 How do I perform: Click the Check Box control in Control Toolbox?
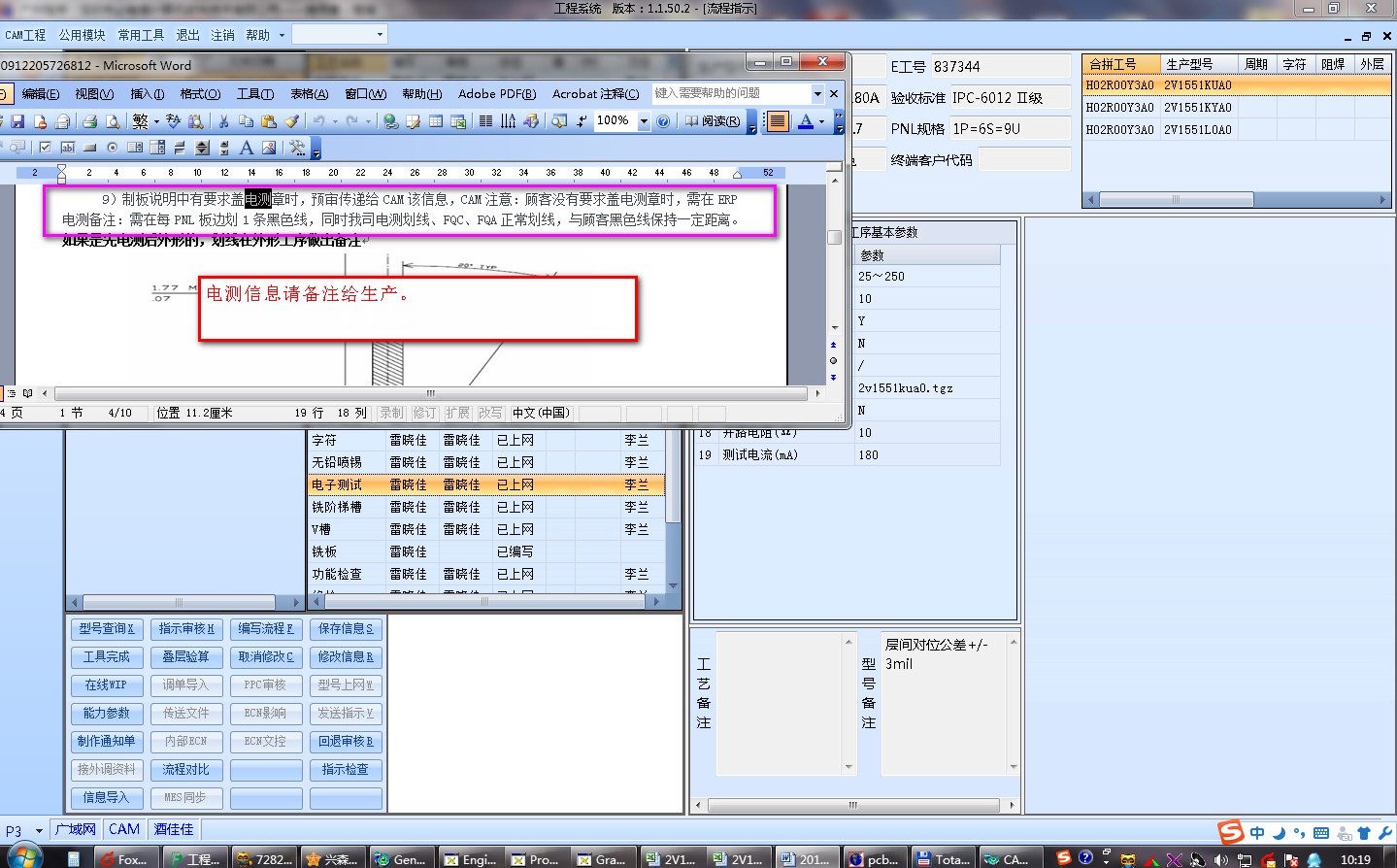(45, 148)
